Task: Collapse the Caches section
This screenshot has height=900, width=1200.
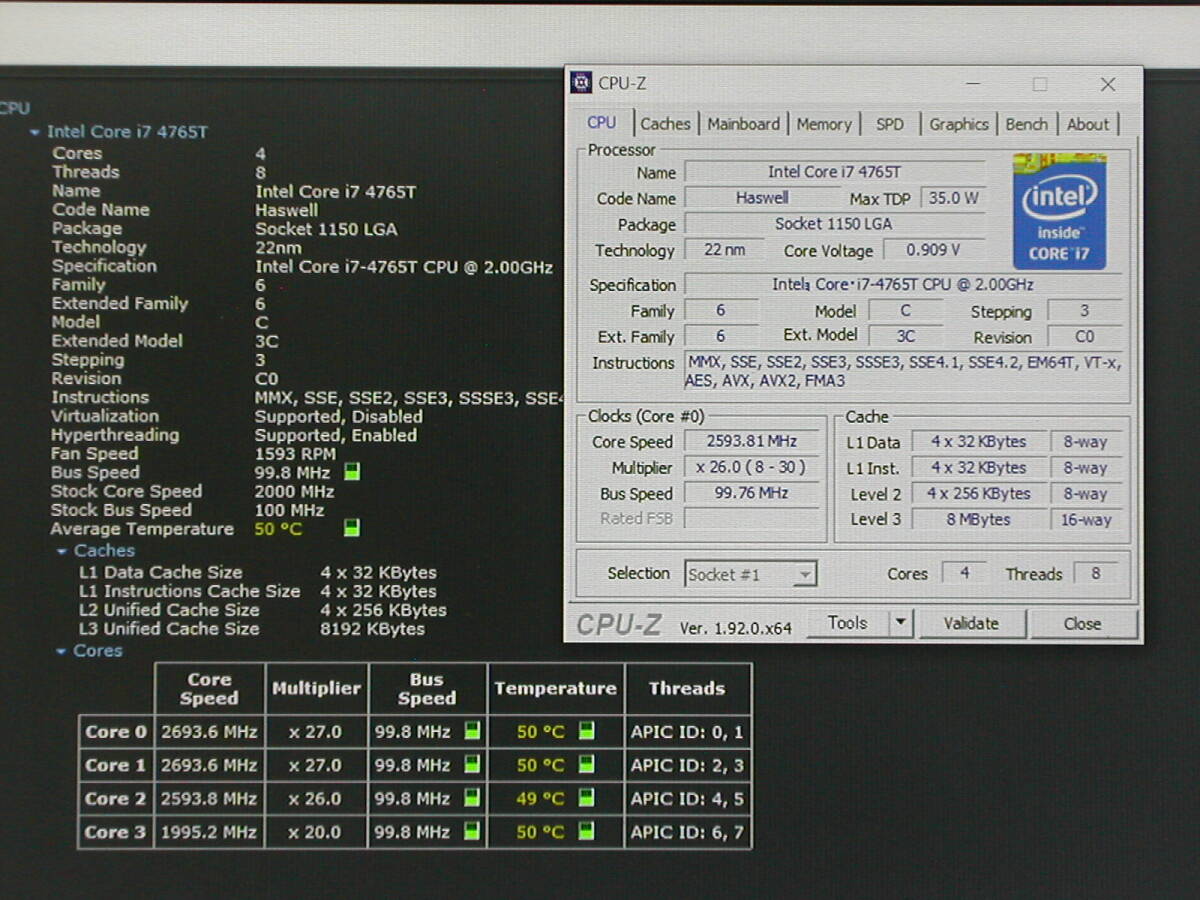Action: 62,551
